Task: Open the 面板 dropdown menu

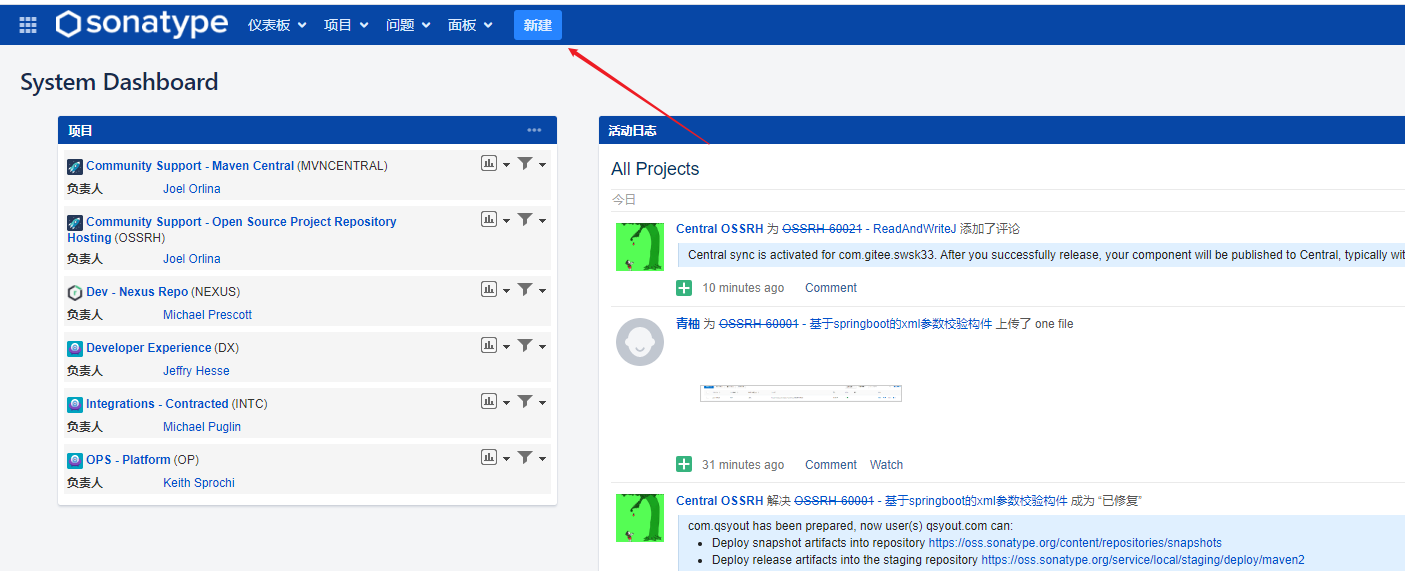Action: coord(470,25)
